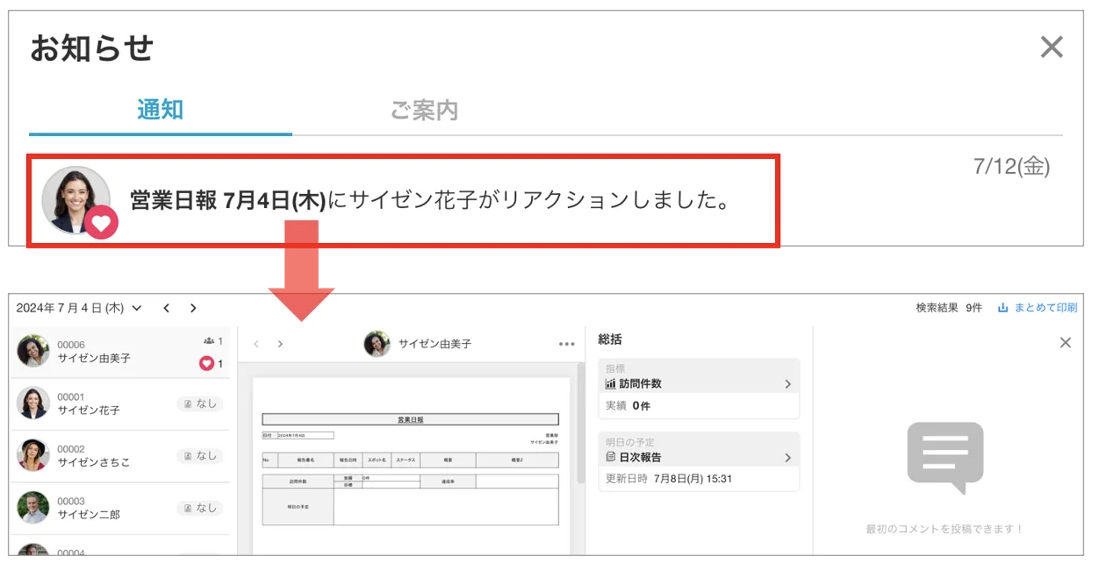1094x562 pixels.
Task: Click the 検索結果 9件 text
Action: [x=949, y=307]
